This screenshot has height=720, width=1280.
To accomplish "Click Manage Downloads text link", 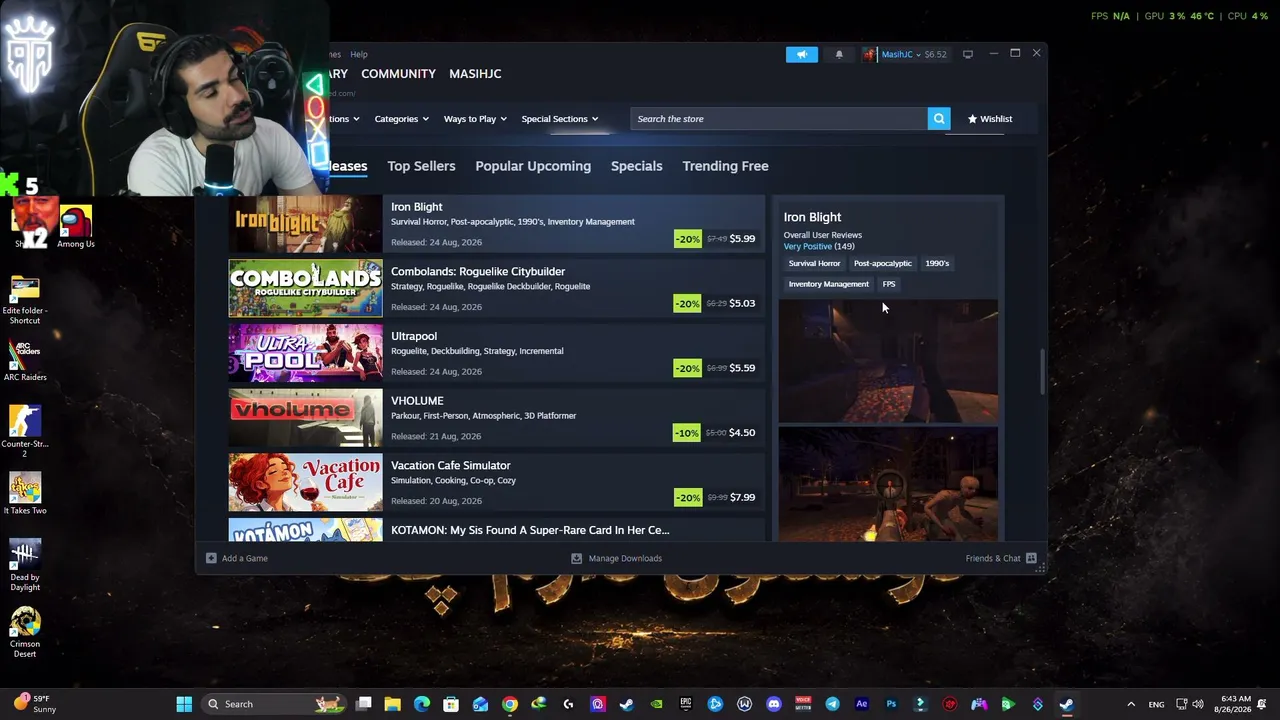I will 625,558.
